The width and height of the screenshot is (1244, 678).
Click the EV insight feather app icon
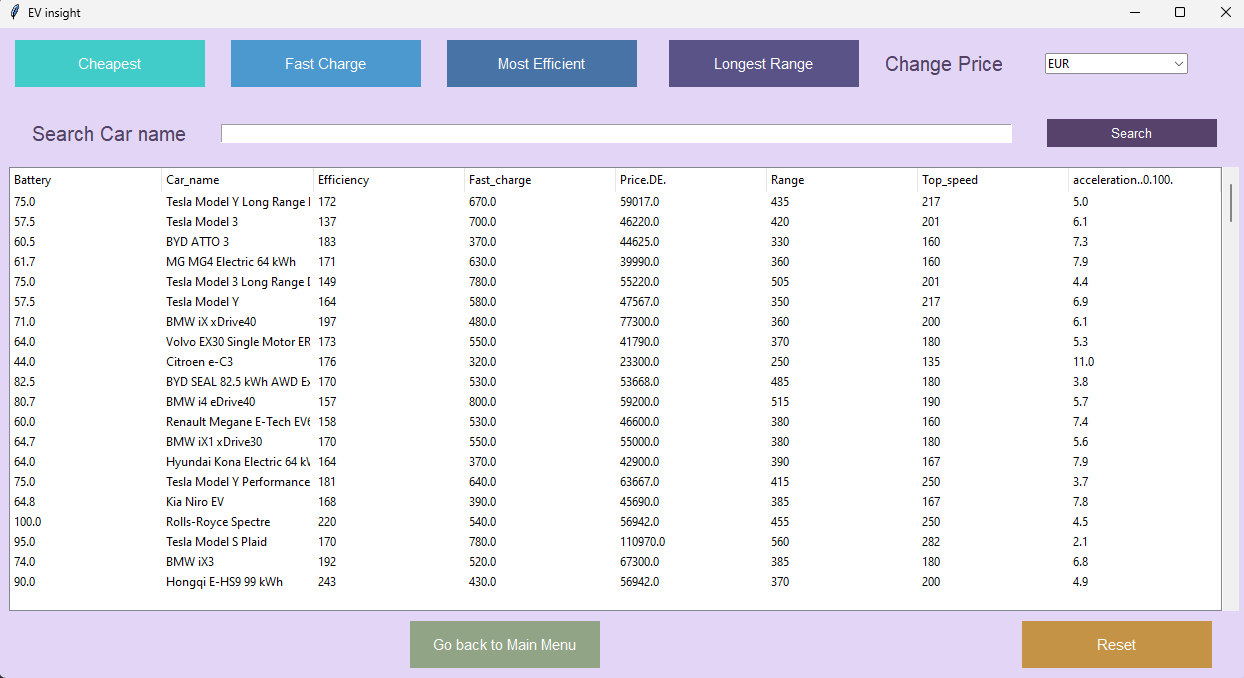click(14, 13)
